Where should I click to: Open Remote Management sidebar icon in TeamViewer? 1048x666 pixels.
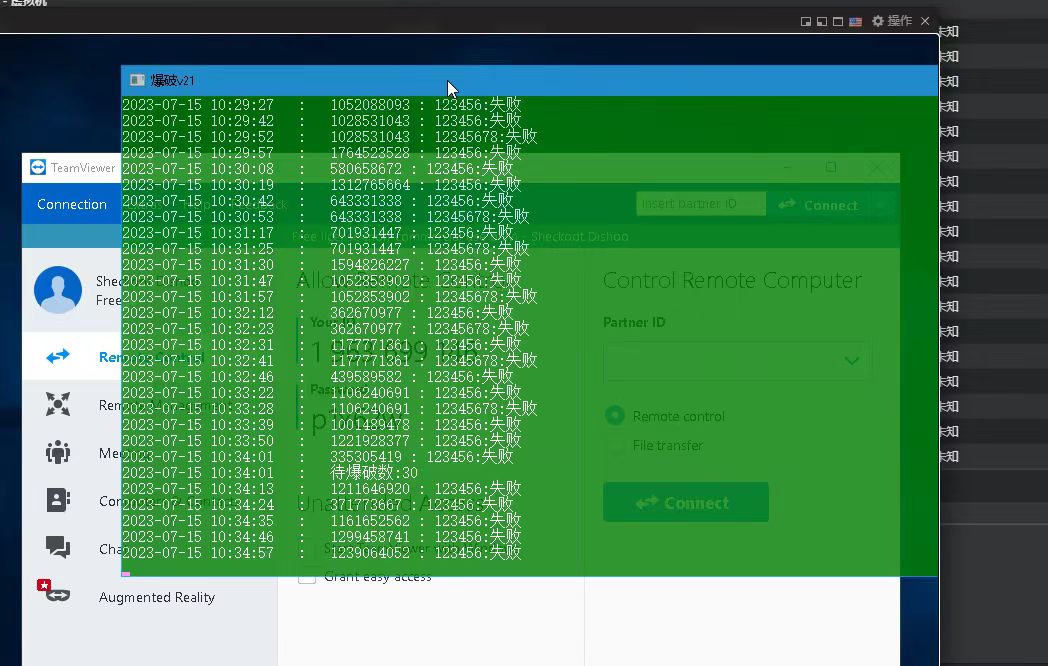click(58, 404)
